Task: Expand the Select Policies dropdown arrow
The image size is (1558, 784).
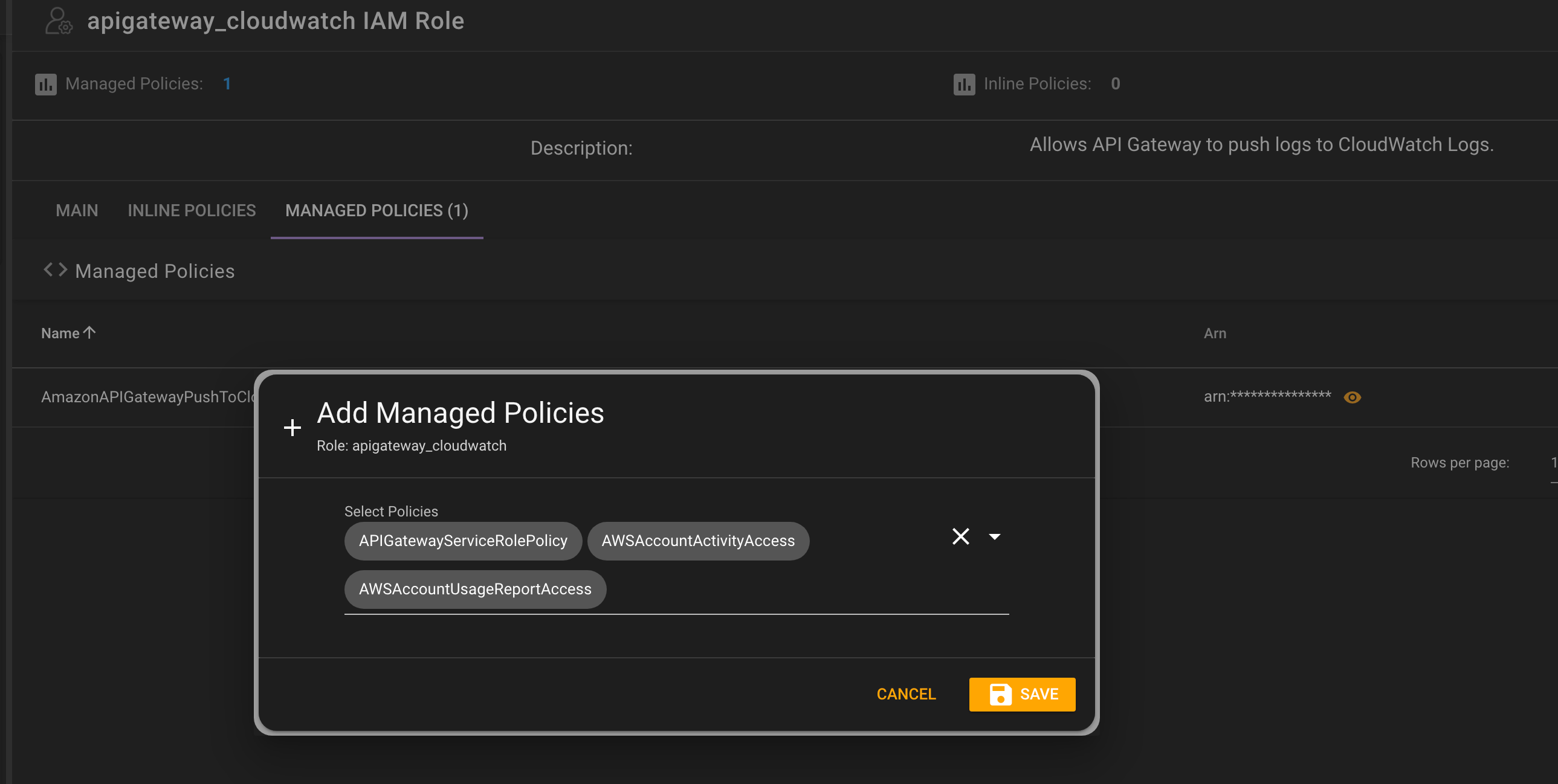Action: pos(994,536)
